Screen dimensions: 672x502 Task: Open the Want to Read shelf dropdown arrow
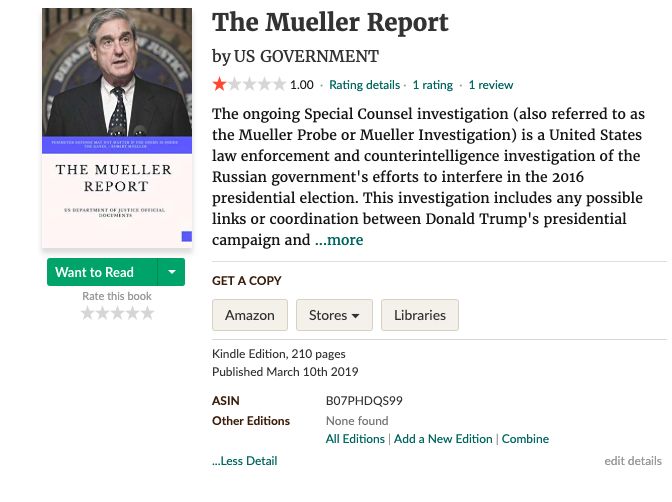click(x=171, y=272)
